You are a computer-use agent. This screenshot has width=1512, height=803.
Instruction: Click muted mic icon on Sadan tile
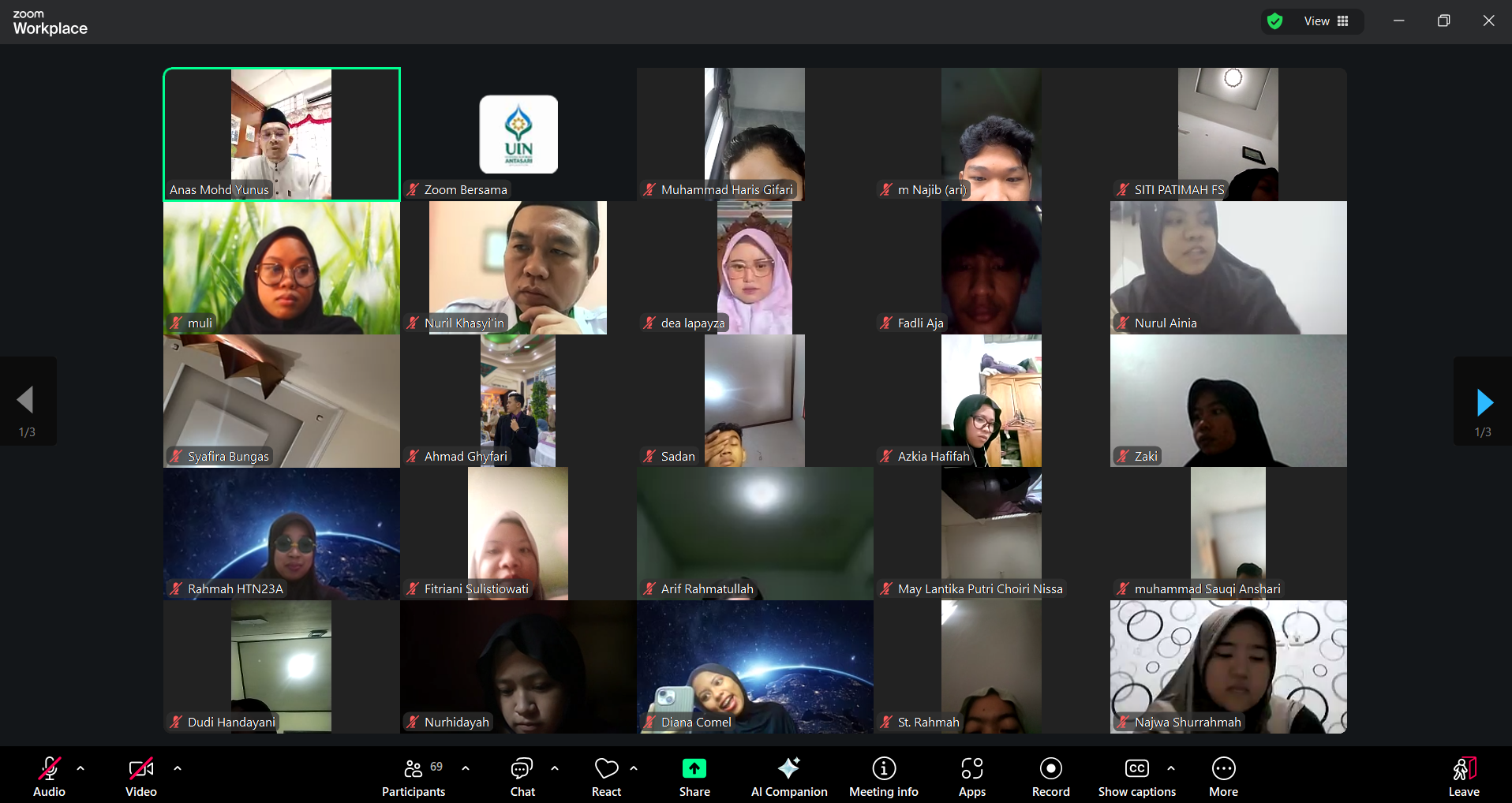[649, 456]
